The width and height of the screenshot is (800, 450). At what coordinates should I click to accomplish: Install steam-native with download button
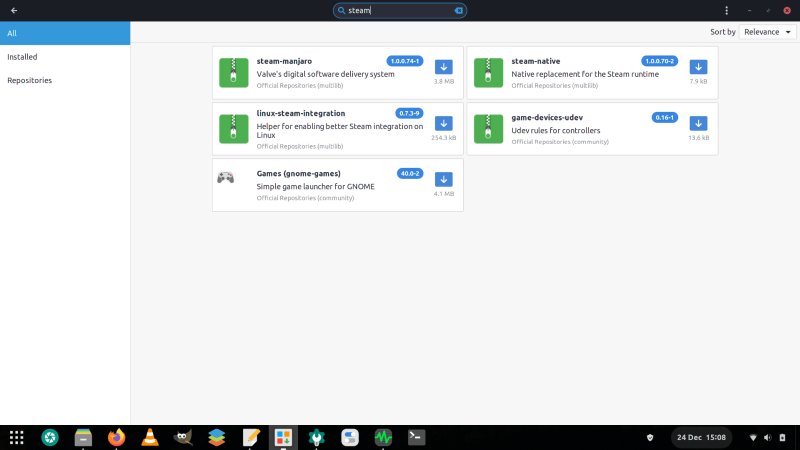(698, 67)
